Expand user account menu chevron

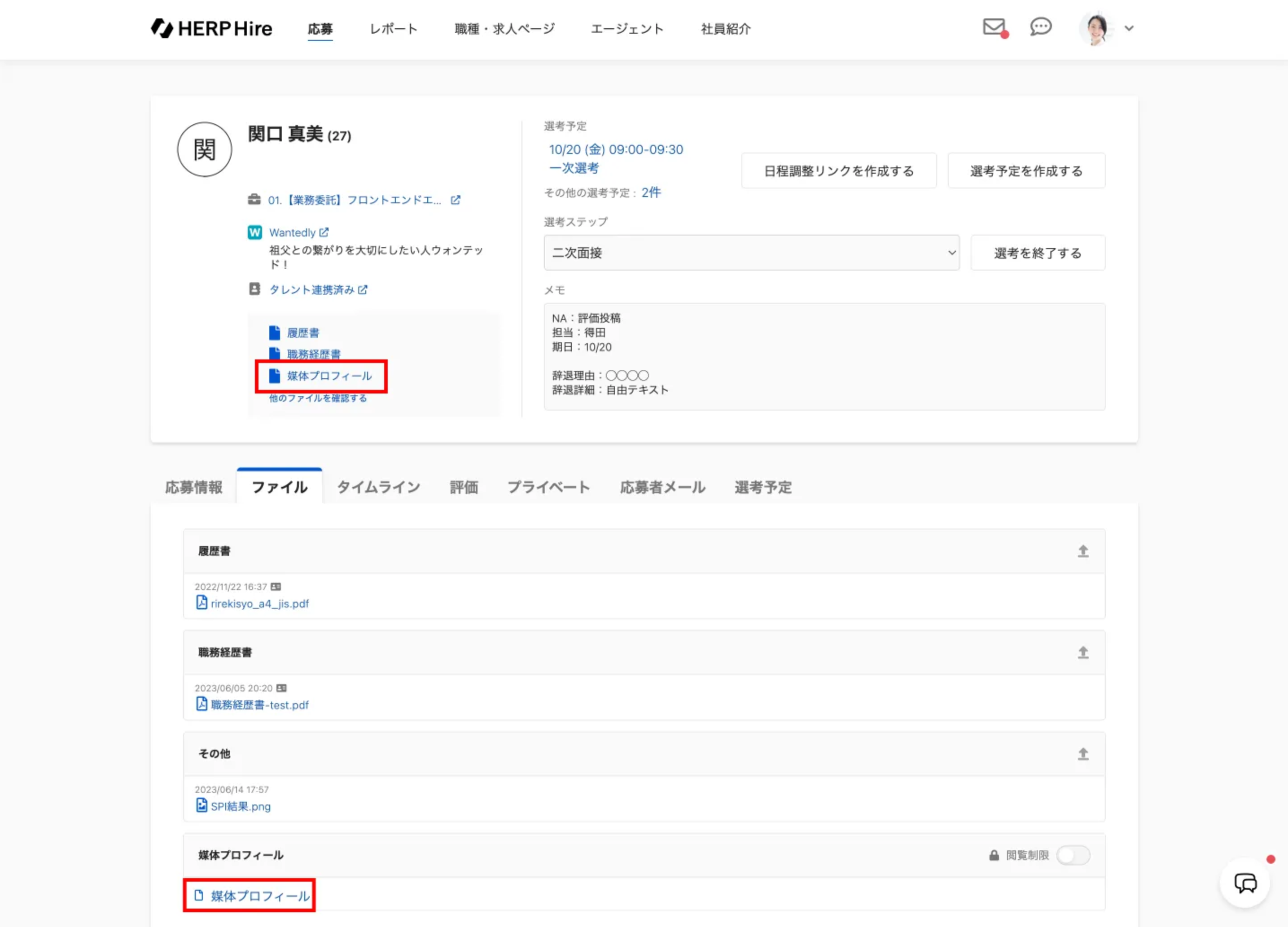pyautogui.click(x=1129, y=28)
